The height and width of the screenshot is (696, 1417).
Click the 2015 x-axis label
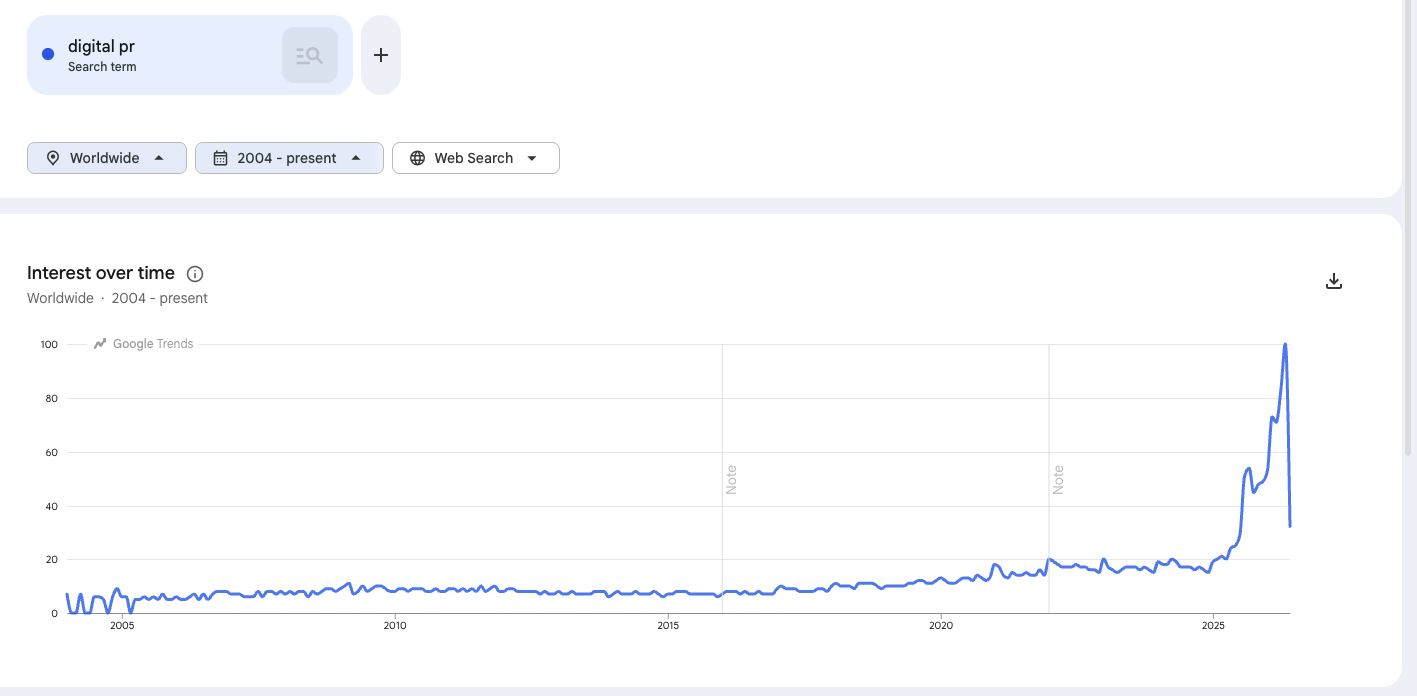pos(668,626)
